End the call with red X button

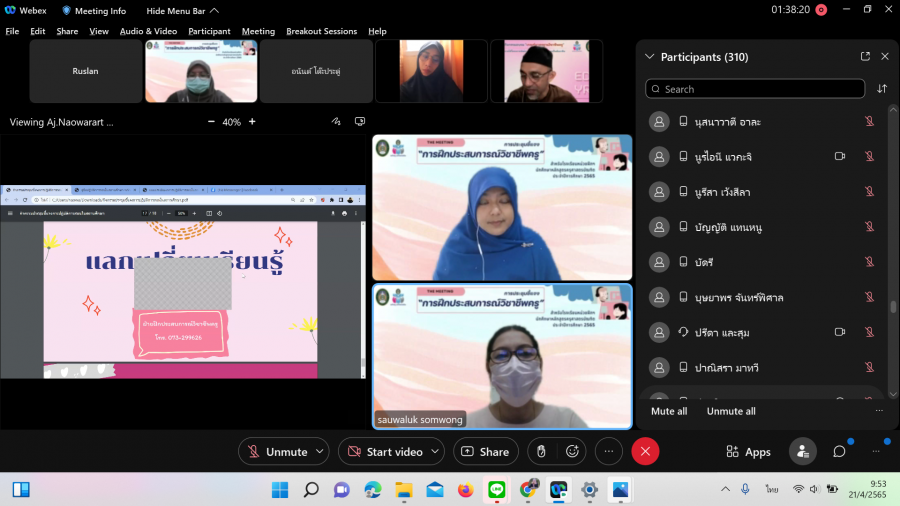645,452
